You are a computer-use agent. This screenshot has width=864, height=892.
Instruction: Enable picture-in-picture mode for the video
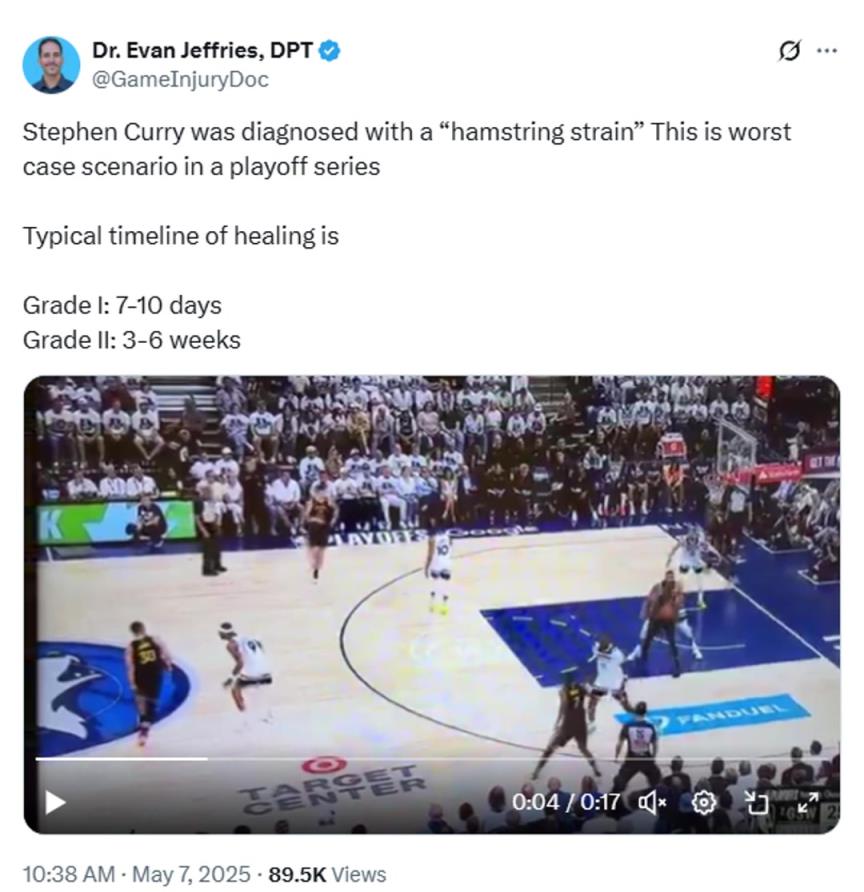click(756, 802)
